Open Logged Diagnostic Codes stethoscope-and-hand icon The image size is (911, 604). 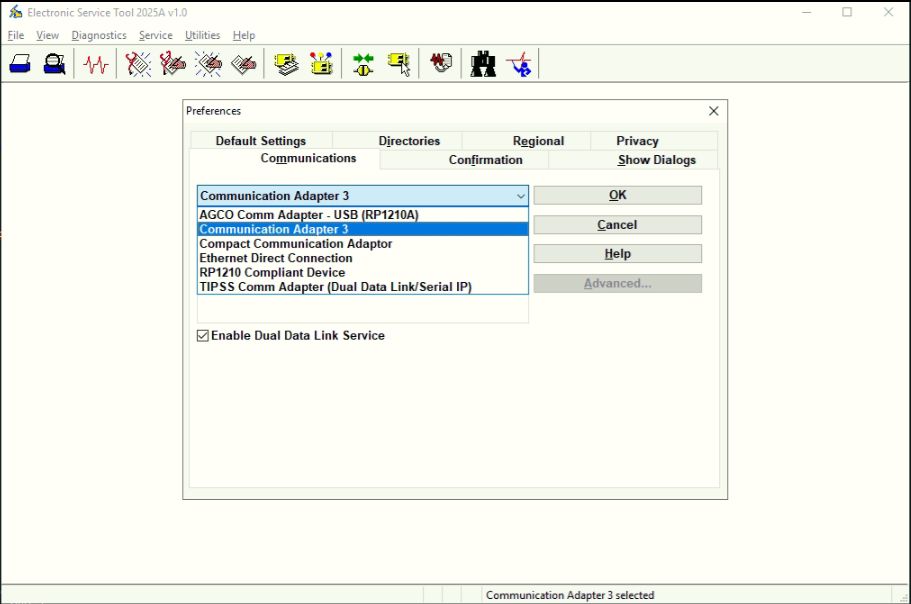point(173,64)
